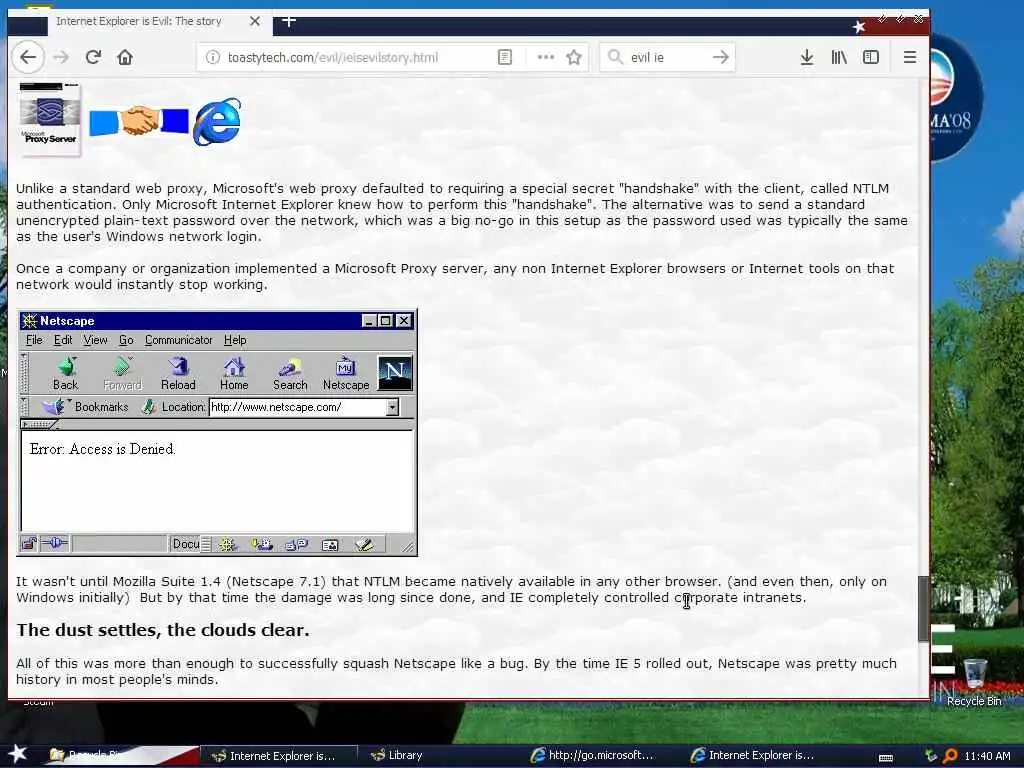Submit the 'evil ie' search arrow
Screen dimensions: 1024x768
click(720, 57)
